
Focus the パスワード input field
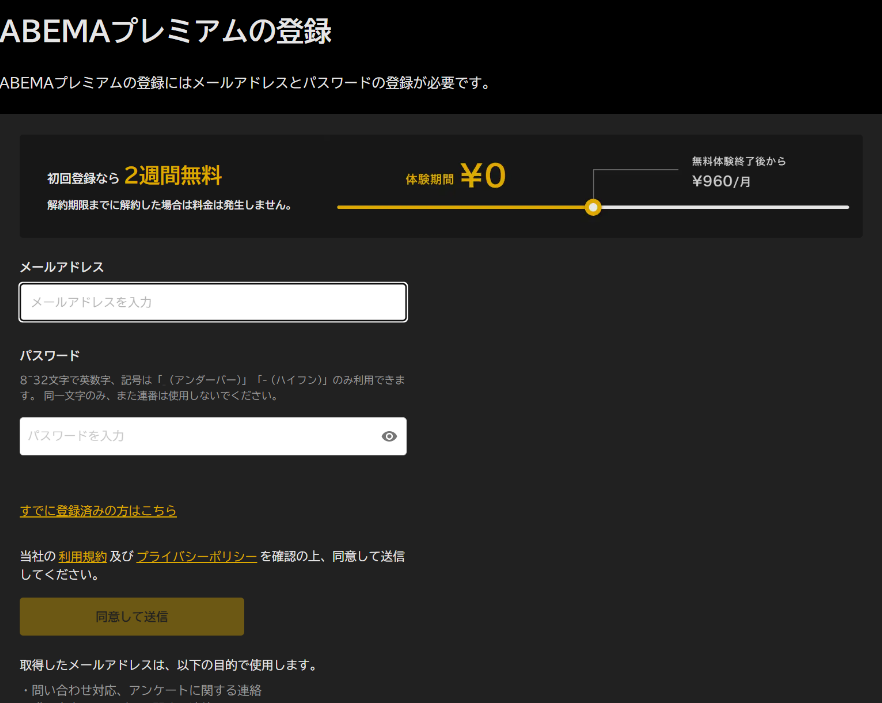pos(198,436)
